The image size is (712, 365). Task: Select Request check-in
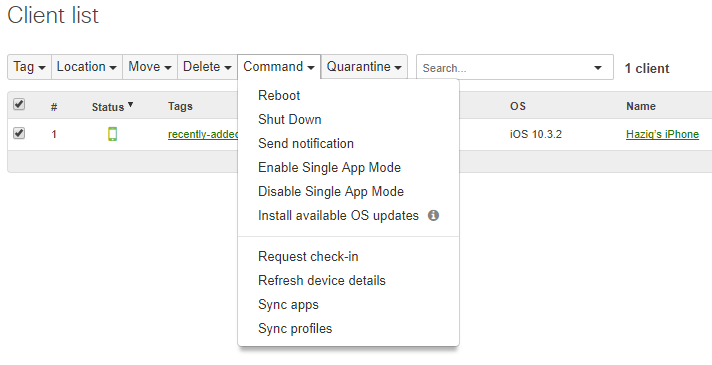(308, 256)
